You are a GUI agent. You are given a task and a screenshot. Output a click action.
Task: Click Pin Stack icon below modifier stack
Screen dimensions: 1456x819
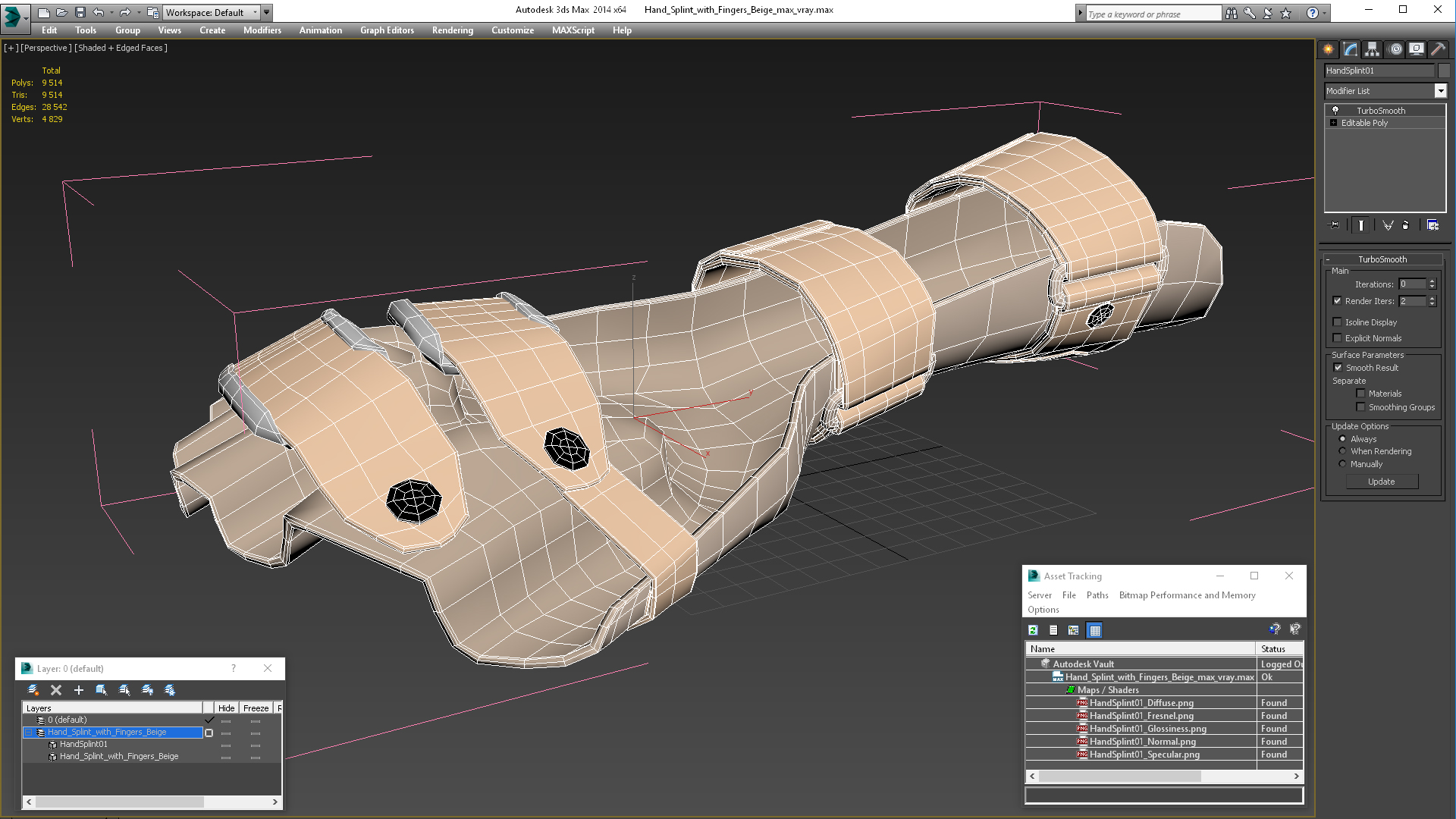click(1335, 225)
